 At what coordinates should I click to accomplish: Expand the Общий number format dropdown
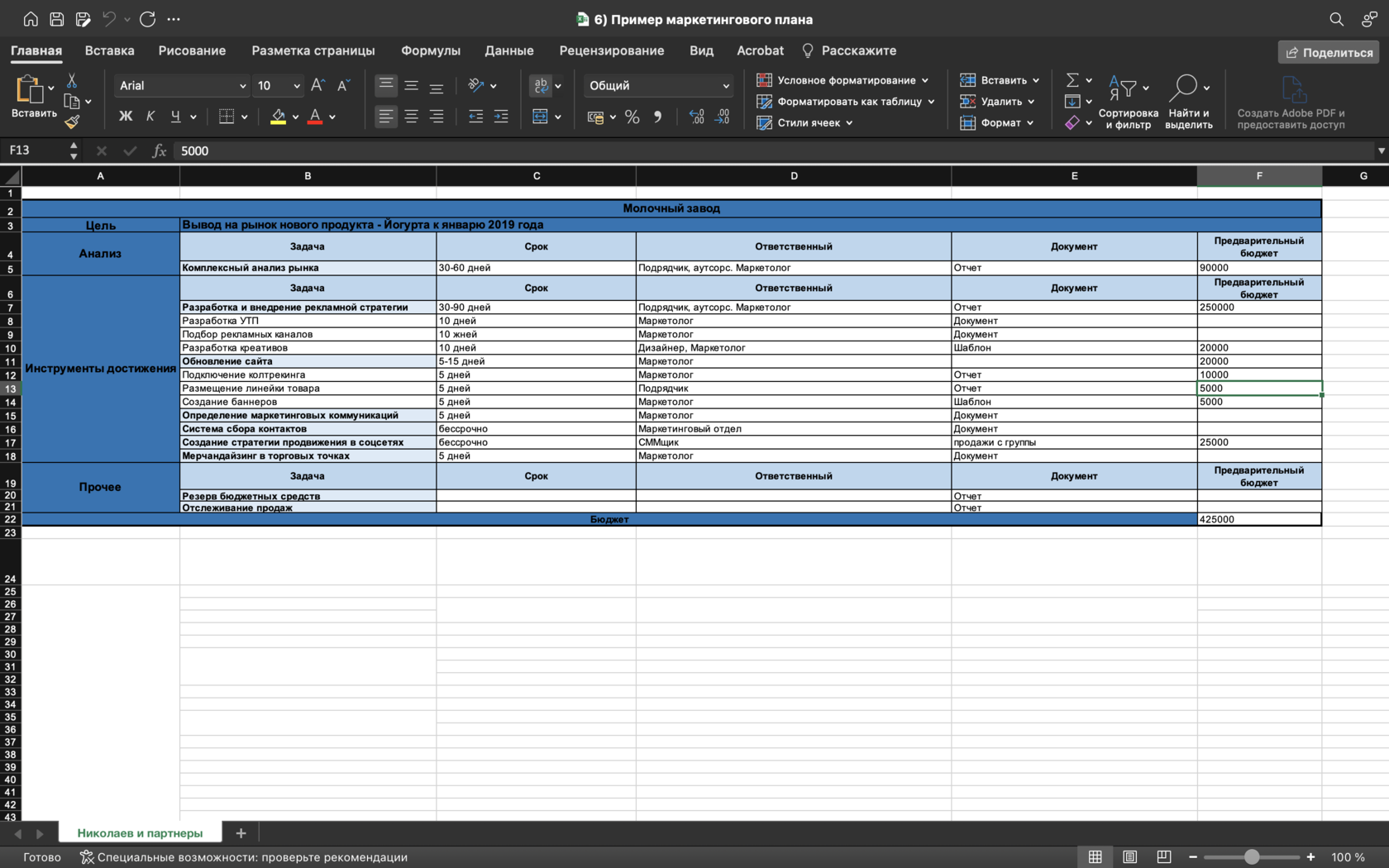tap(726, 86)
